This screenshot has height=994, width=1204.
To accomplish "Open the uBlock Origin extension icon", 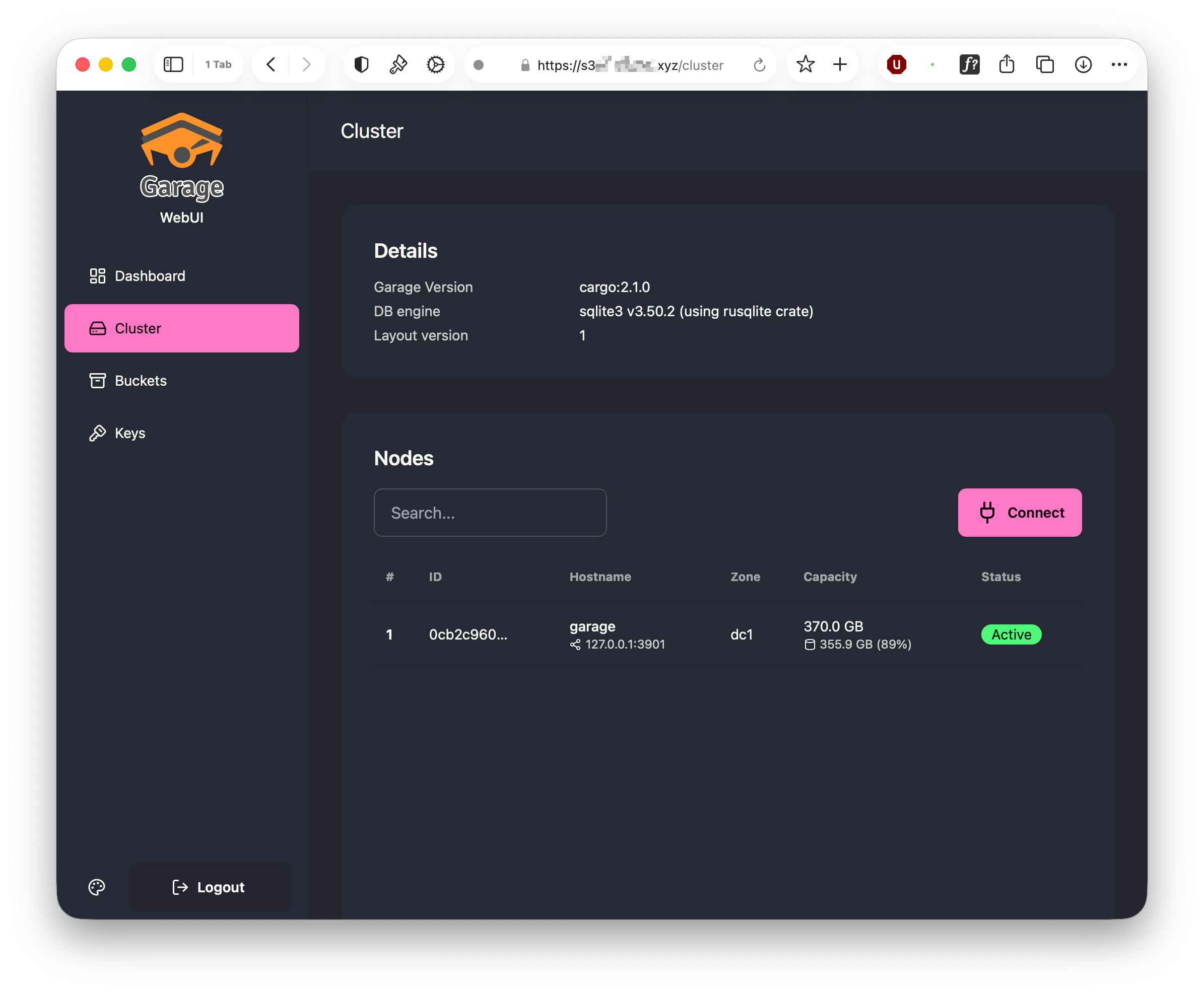I will point(896,64).
